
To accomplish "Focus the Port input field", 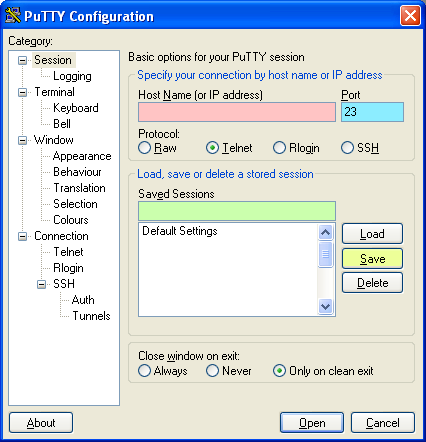I will coord(372,112).
